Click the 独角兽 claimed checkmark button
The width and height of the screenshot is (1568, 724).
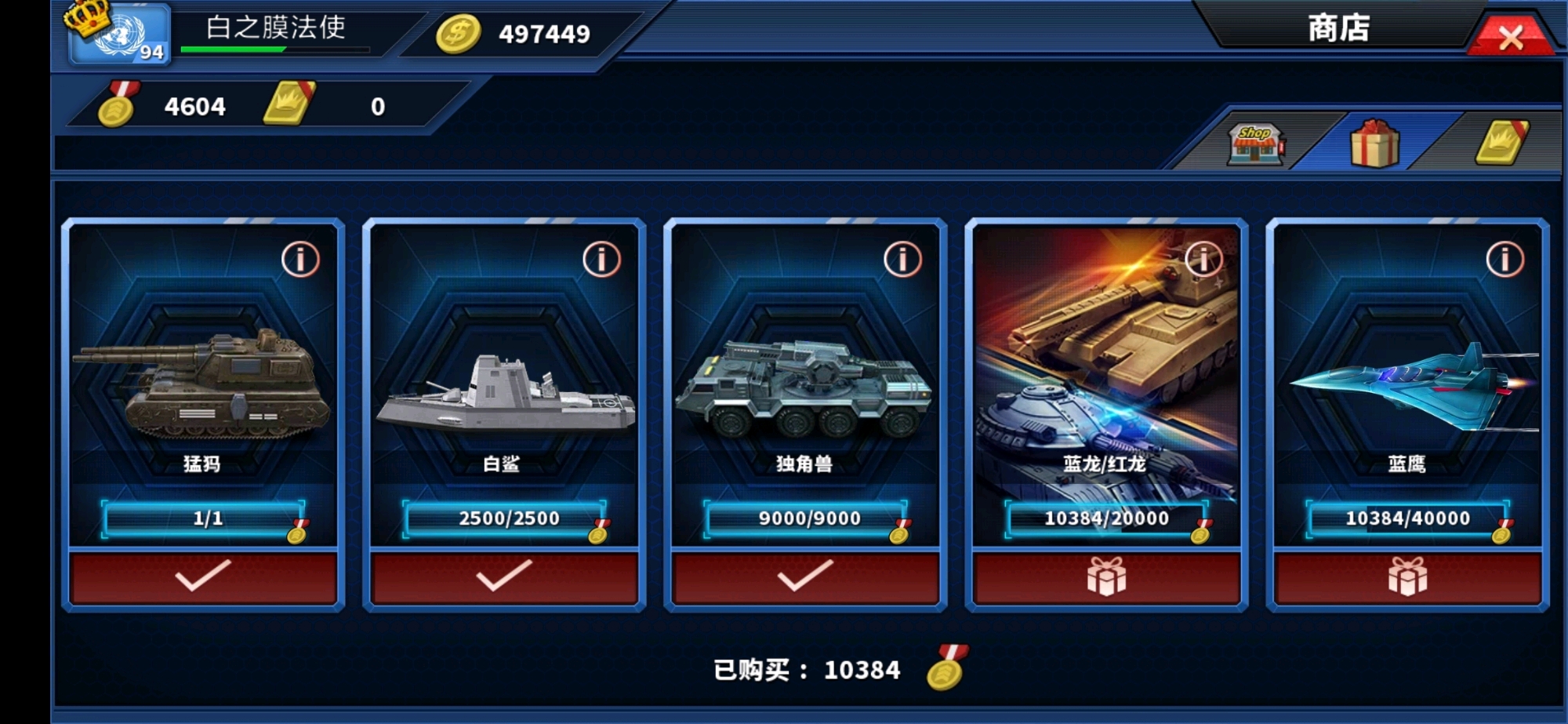point(805,577)
